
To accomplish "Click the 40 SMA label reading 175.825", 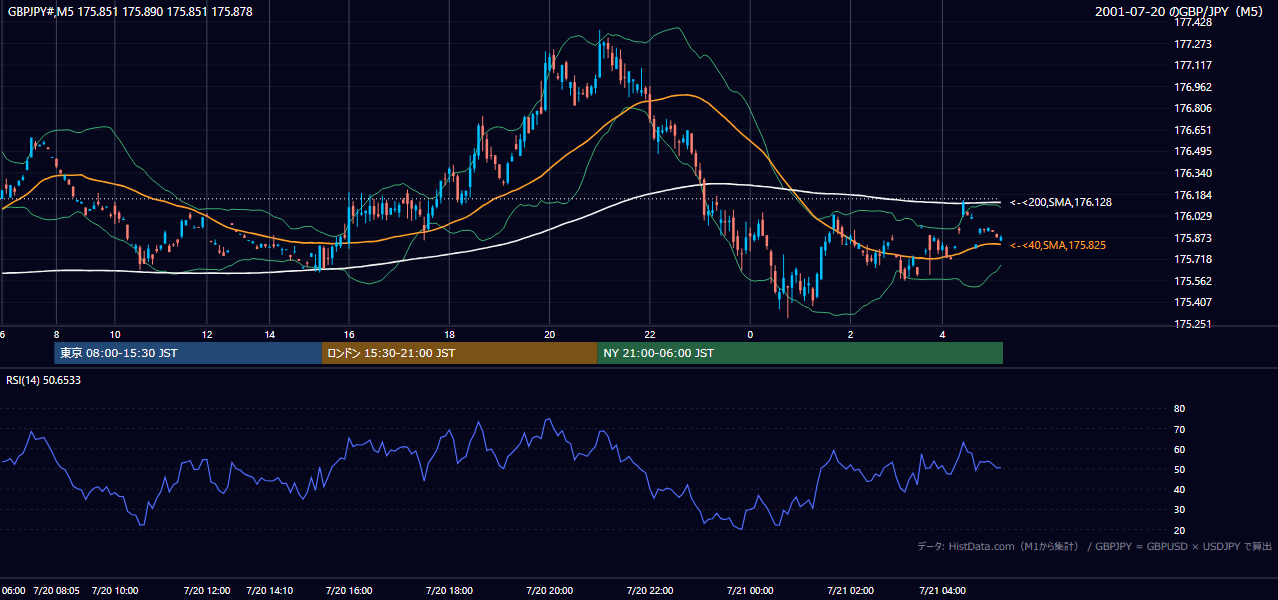I will coord(1058,245).
